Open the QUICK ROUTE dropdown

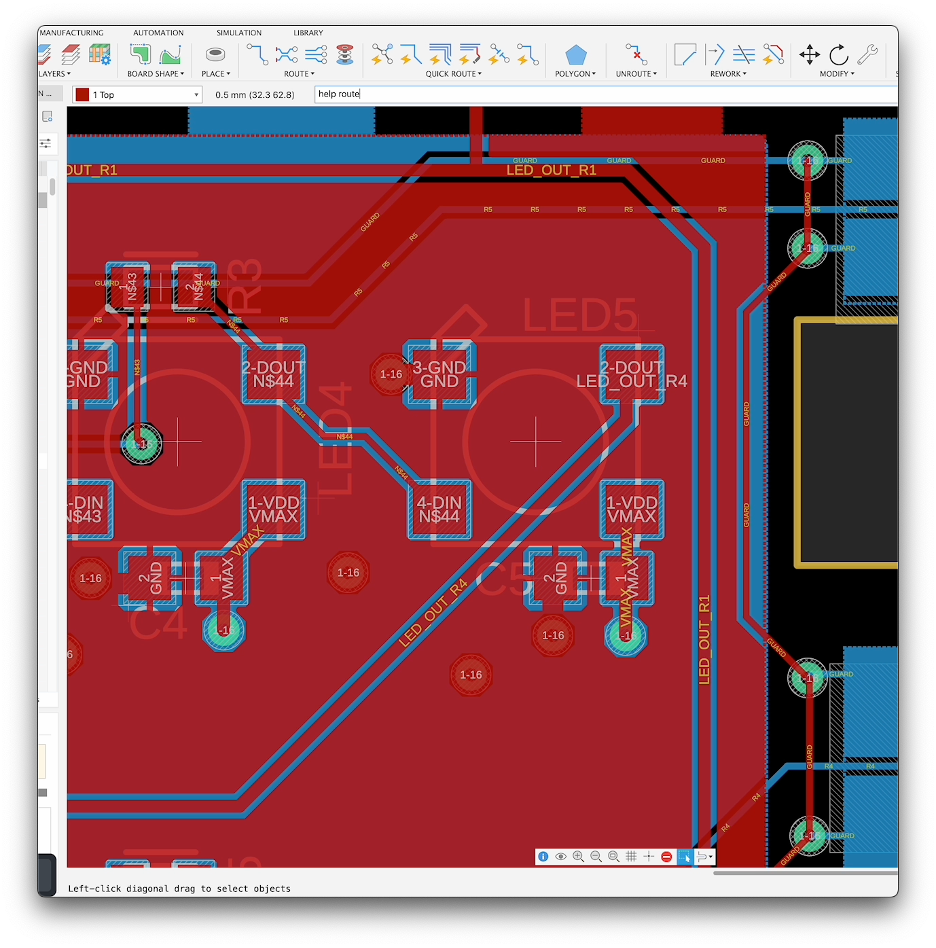[x=453, y=74]
